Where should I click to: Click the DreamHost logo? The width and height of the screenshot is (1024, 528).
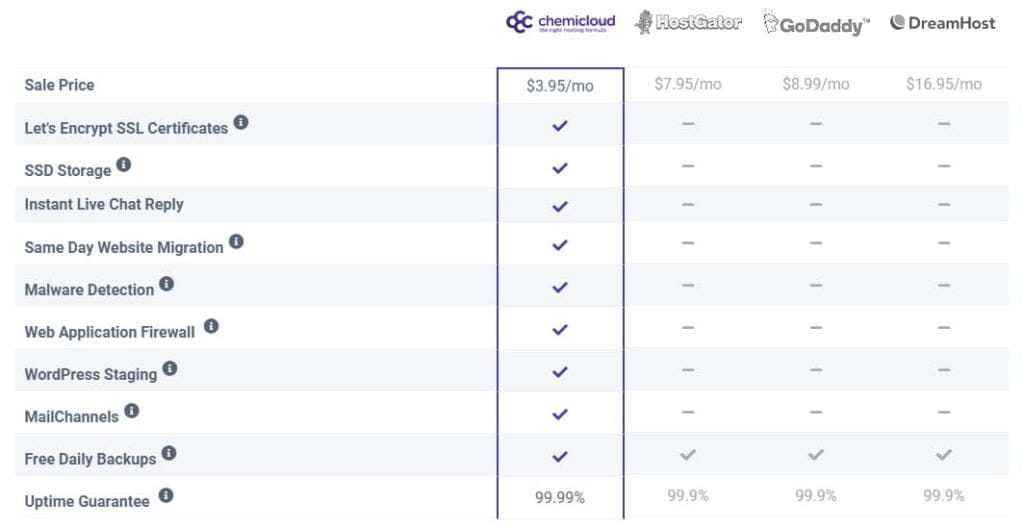[x=943, y=23]
